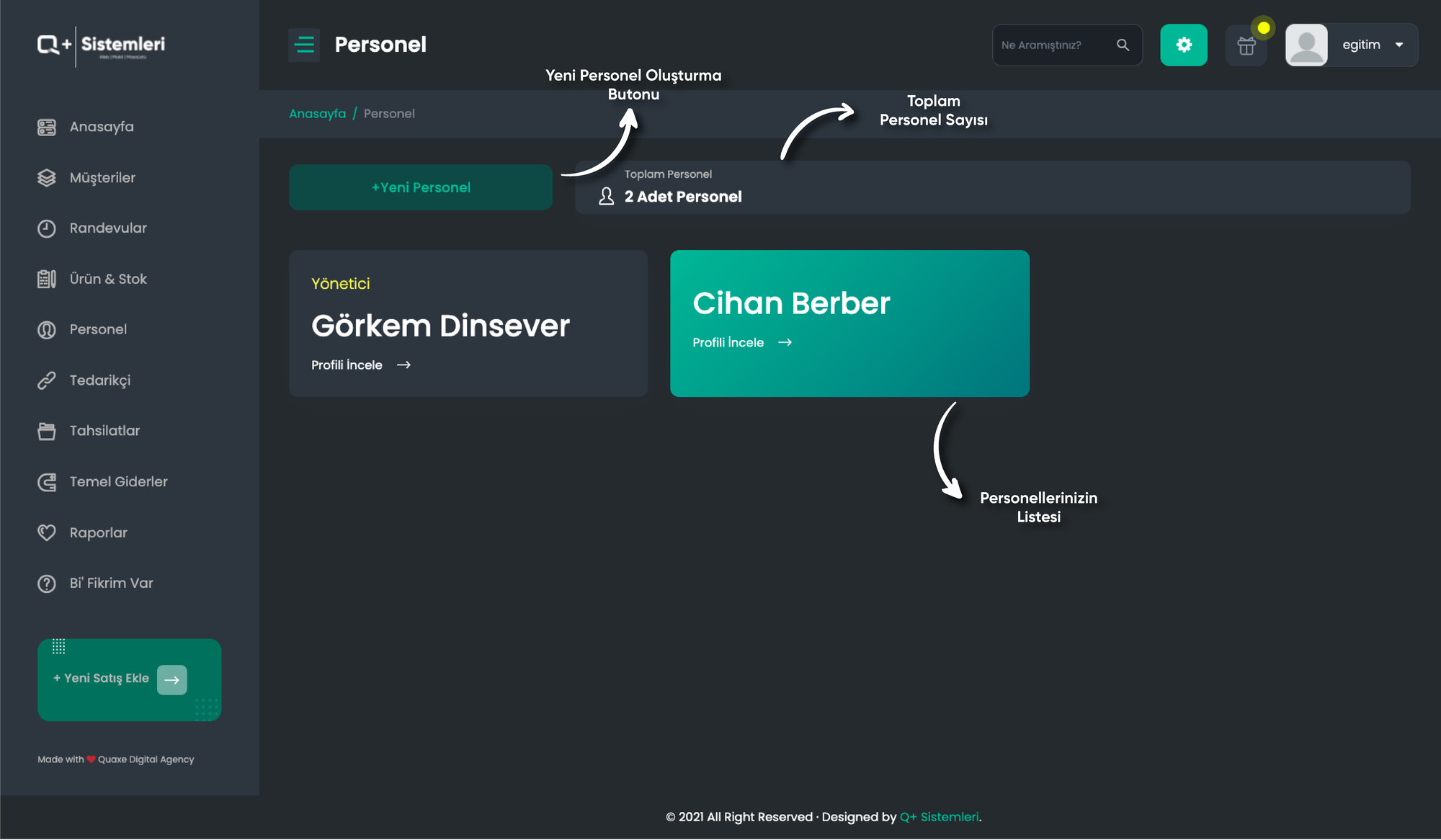The image size is (1441, 840).
Task: Click the Anasayfa breadcrumb link
Action: click(x=317, y=114)
